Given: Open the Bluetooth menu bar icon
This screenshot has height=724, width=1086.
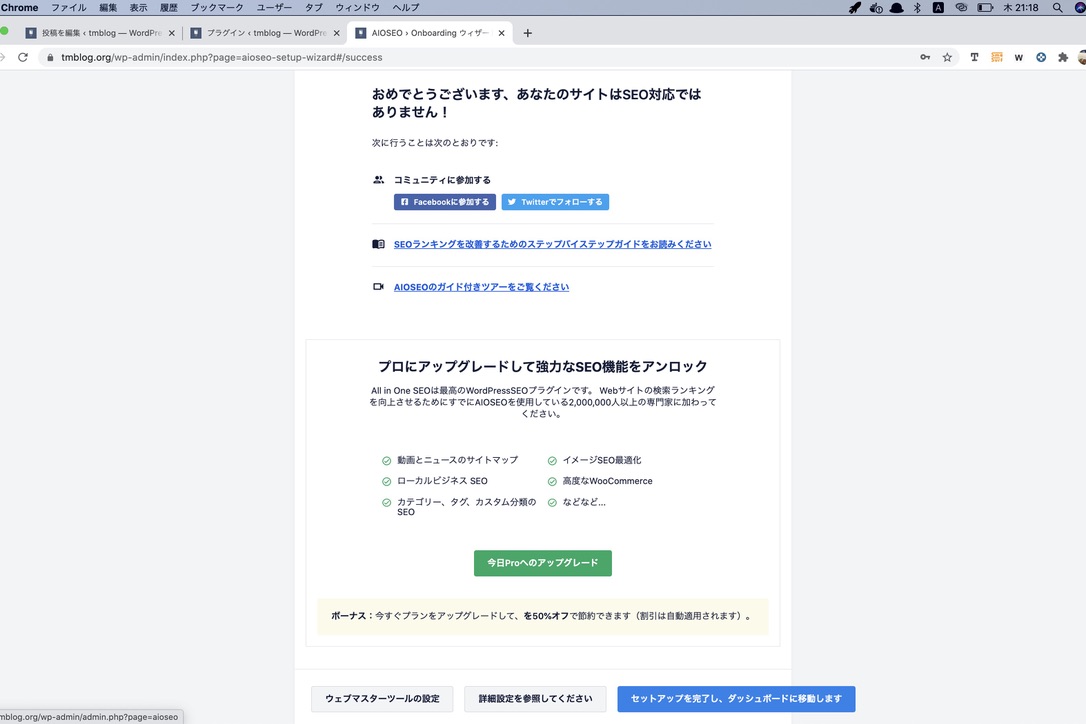Looking at the screenshot, I should click(x=917, y=8).
